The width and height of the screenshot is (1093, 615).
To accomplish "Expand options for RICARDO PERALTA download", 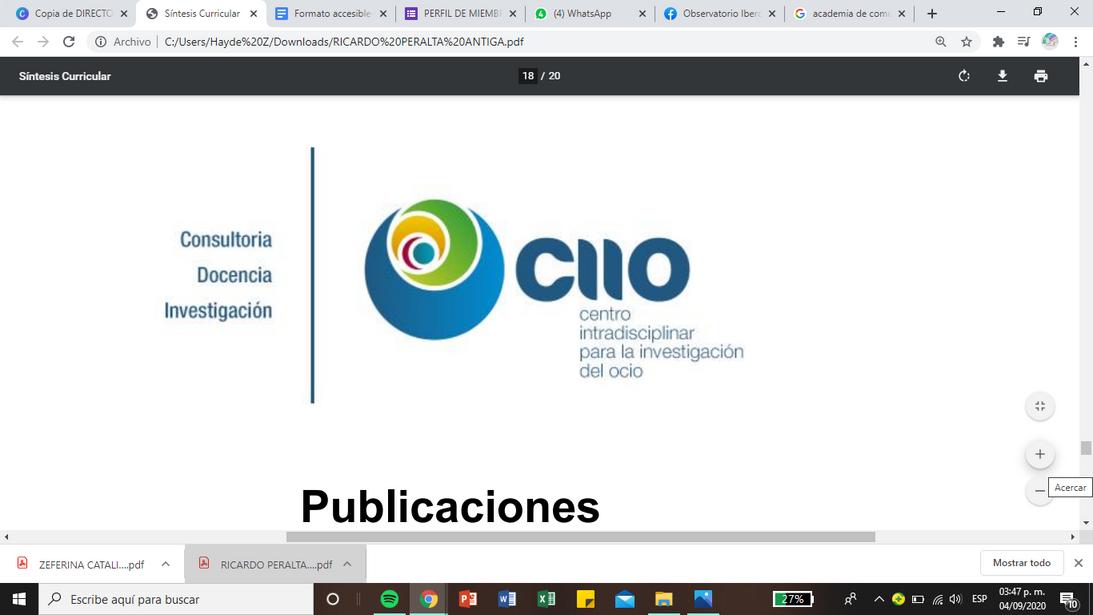I will 347,564.
